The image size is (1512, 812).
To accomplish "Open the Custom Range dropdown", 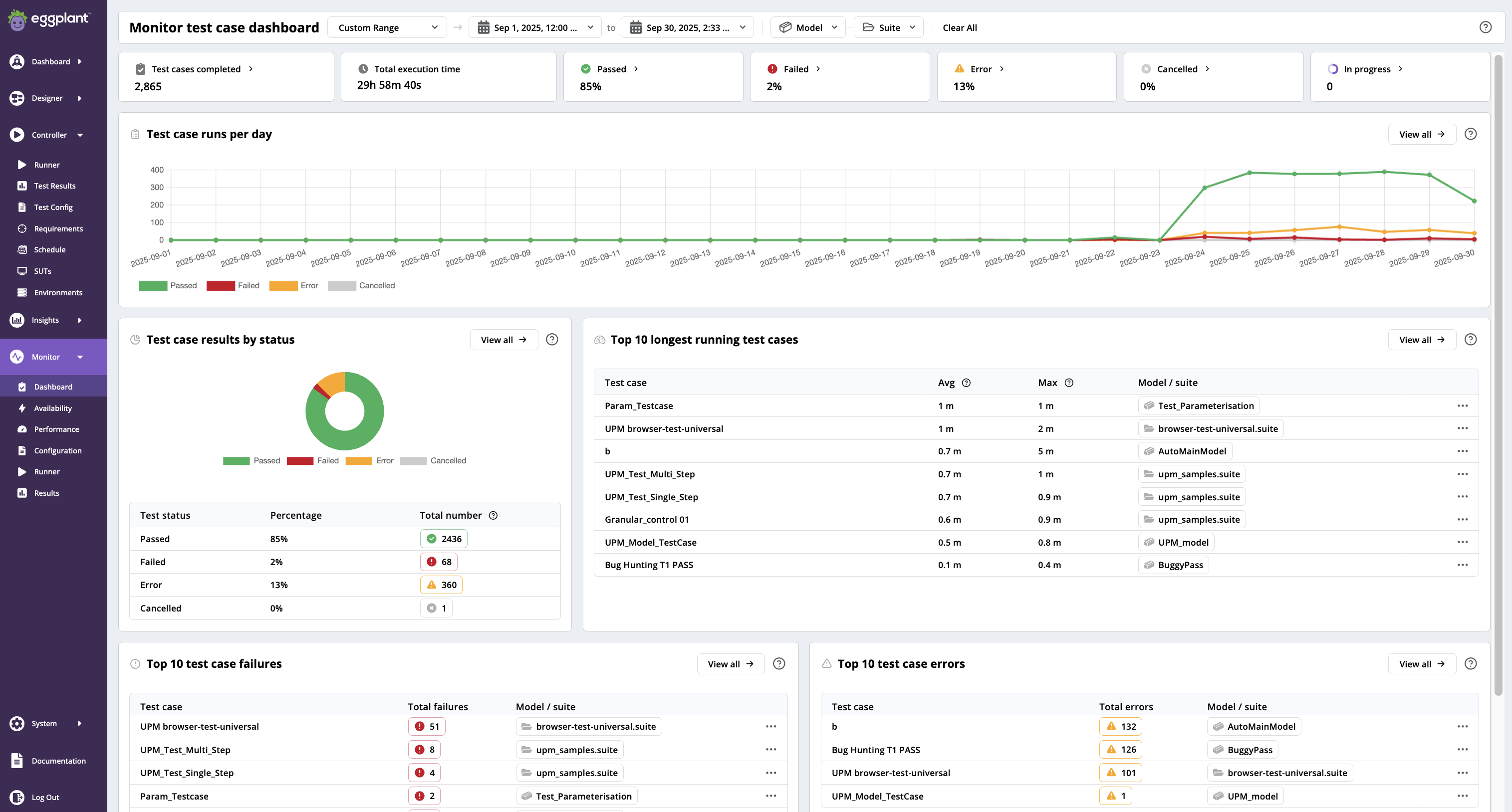I will pos(387,27).
